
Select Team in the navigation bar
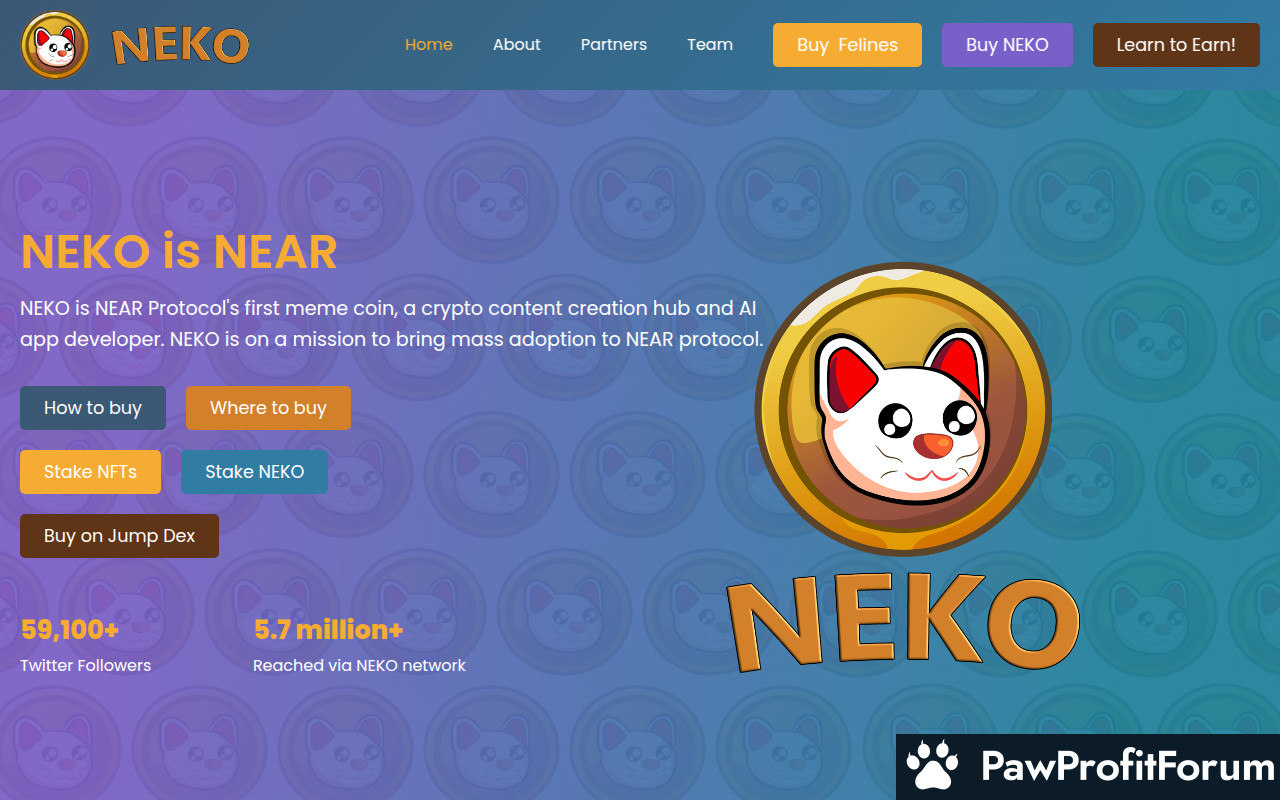[x=710, y=45]
